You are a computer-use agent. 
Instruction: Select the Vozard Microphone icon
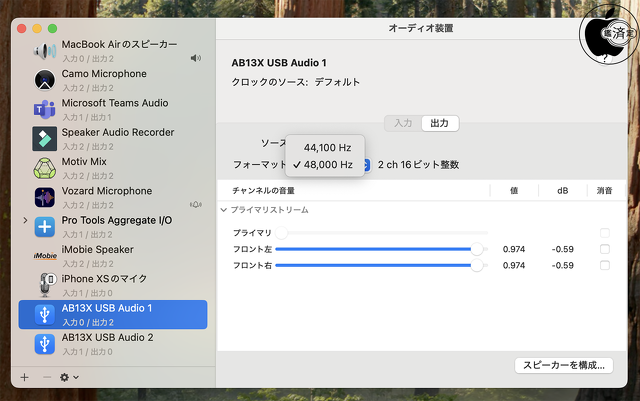(45, 197)
